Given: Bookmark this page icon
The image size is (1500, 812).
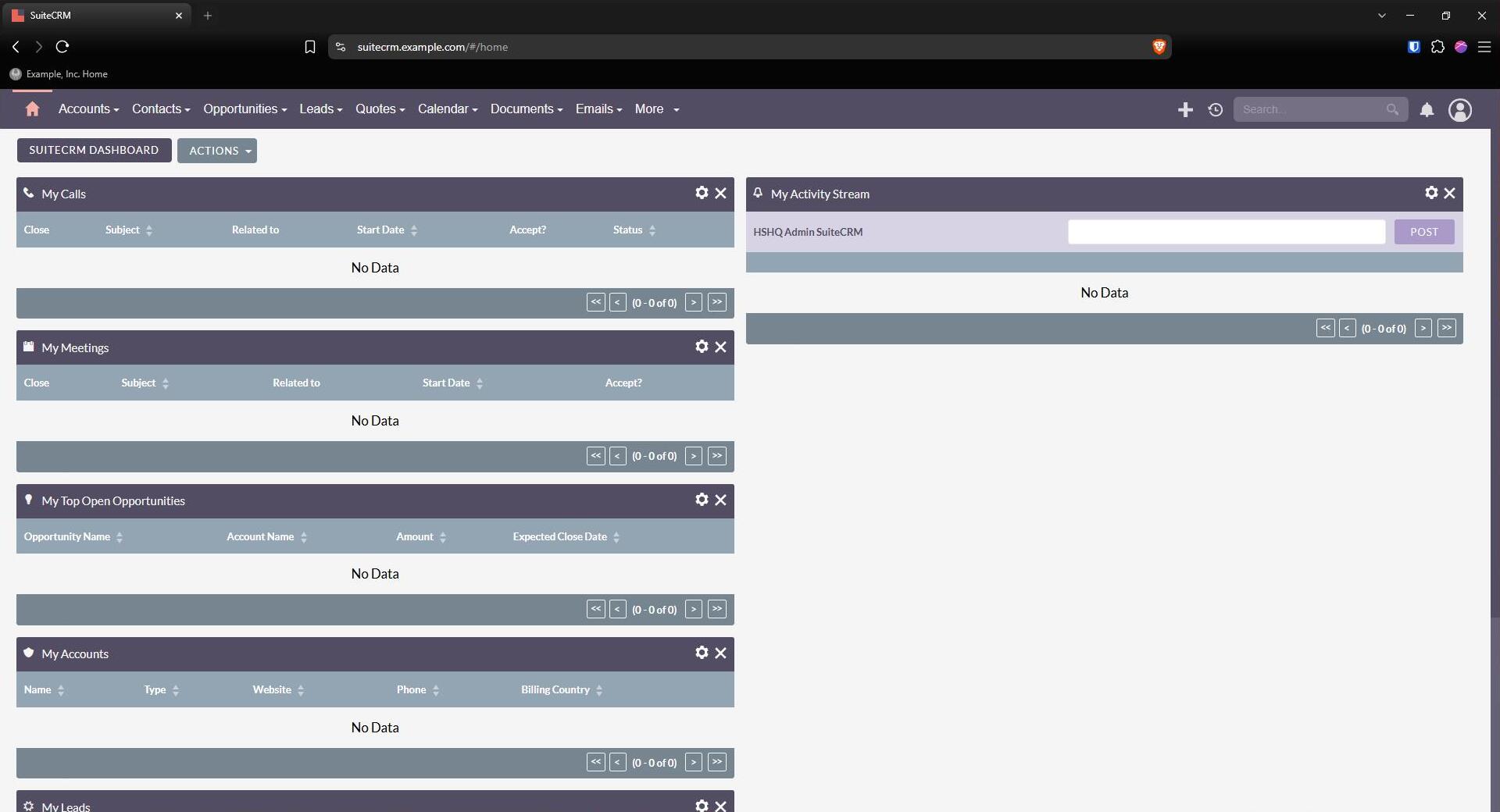Looking at the screenshot, I should pyautogui.click(x=309, y=47).
